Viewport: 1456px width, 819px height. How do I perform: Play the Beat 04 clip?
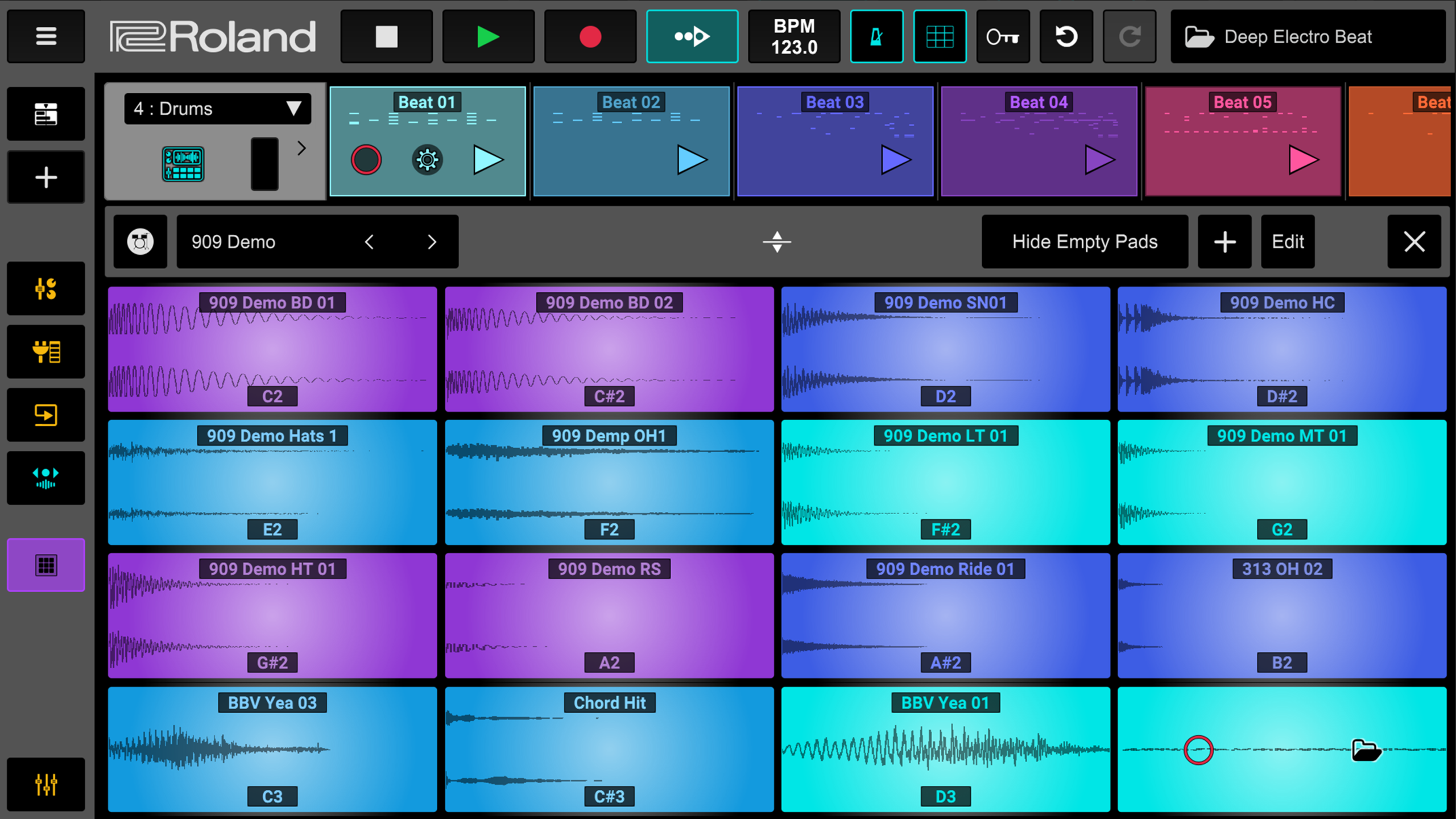click(x=1099, y=160)
